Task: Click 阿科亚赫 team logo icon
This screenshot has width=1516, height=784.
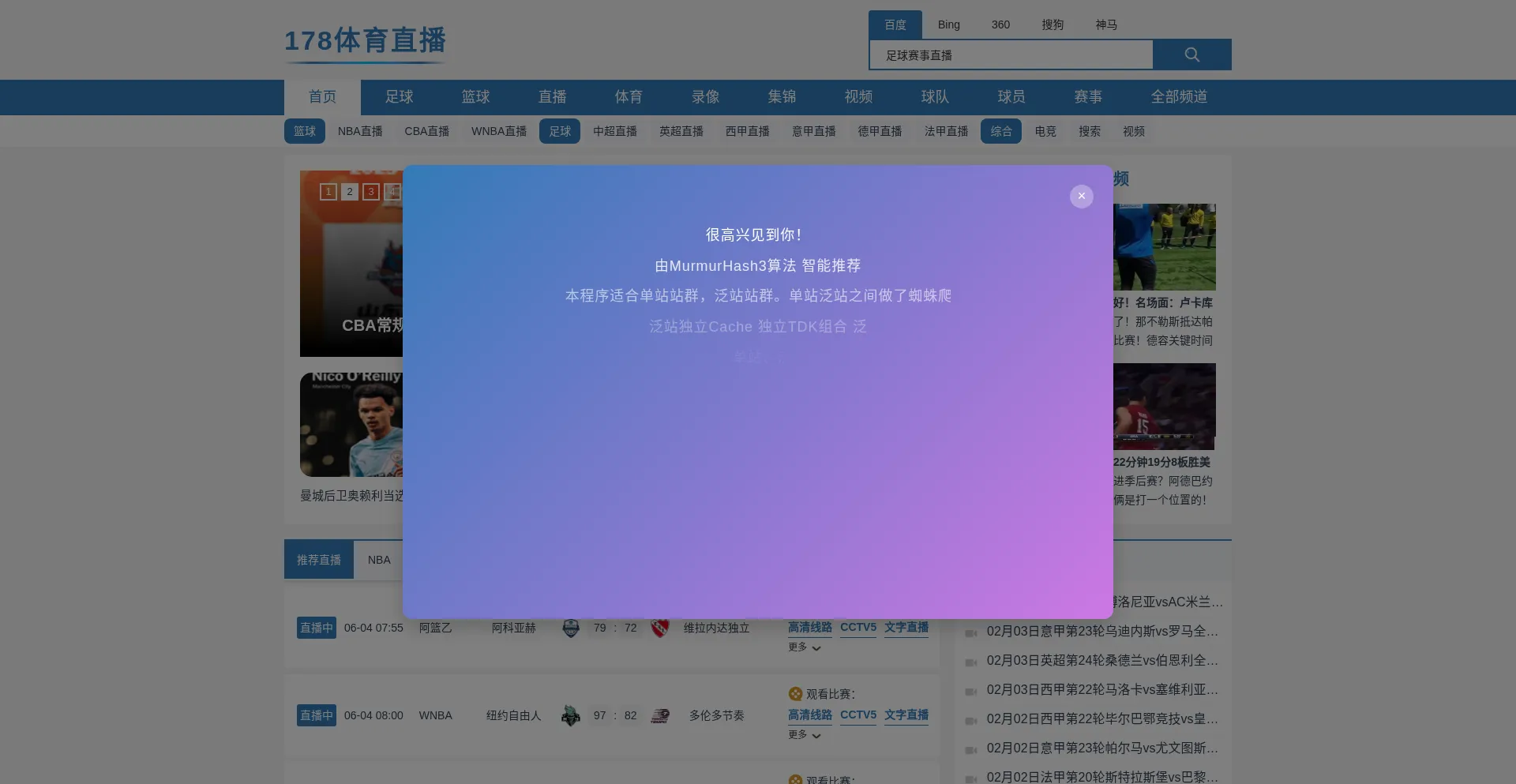Action: [571, 628]
